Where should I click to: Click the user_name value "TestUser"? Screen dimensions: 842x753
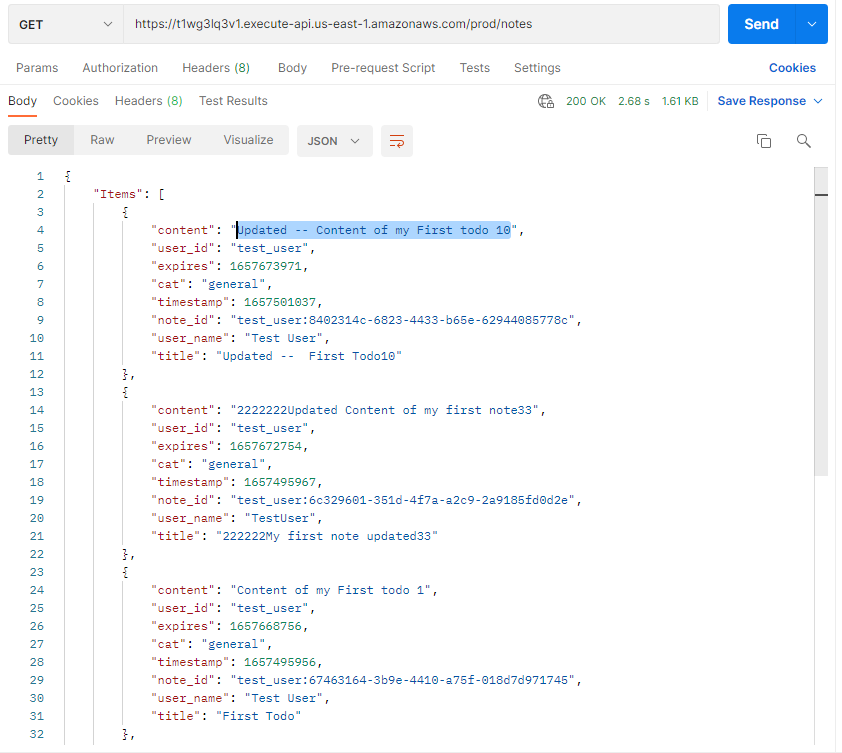(280, 518)
